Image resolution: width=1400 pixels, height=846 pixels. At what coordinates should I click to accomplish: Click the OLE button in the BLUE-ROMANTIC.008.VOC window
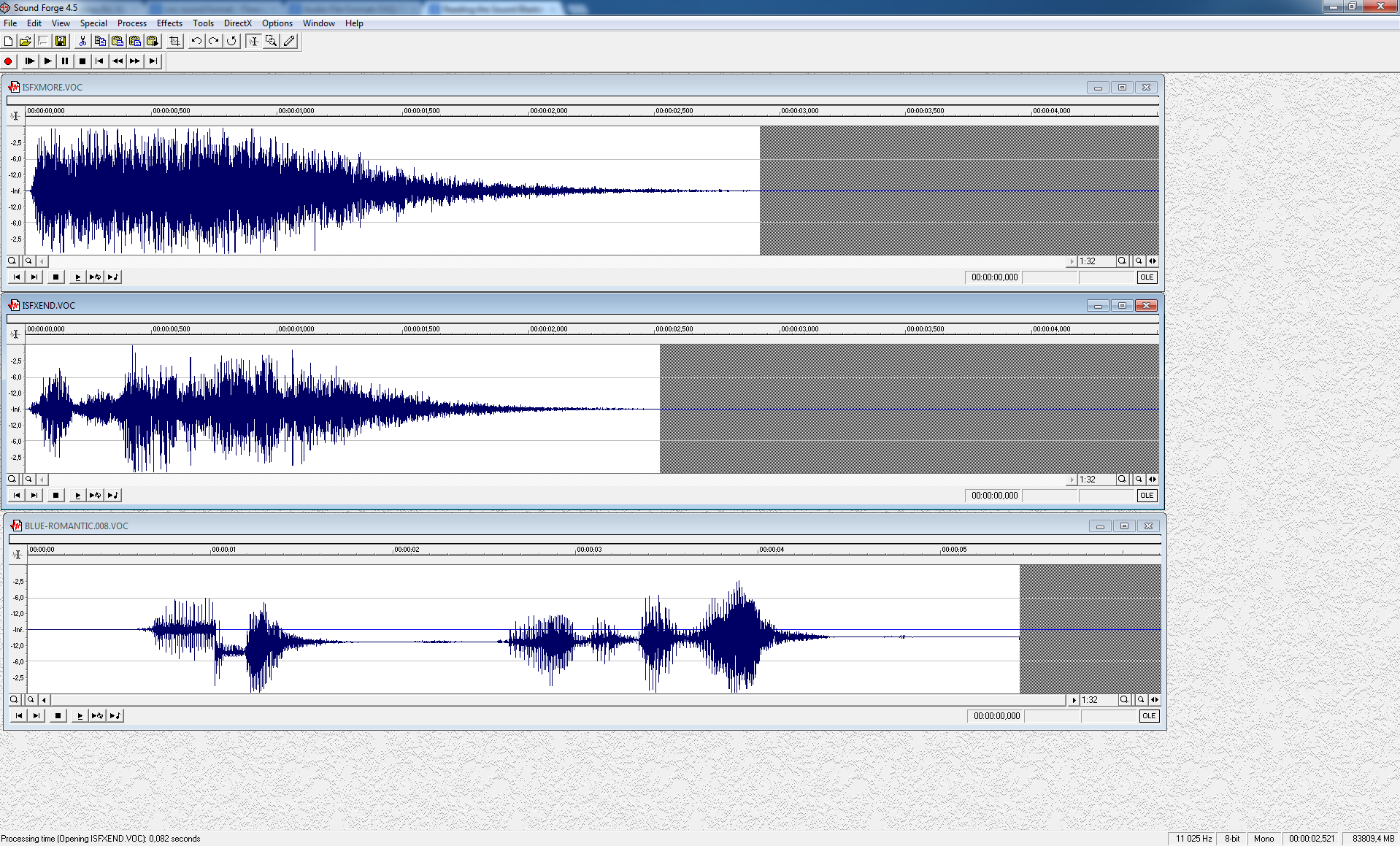(x=1149, y=716)
